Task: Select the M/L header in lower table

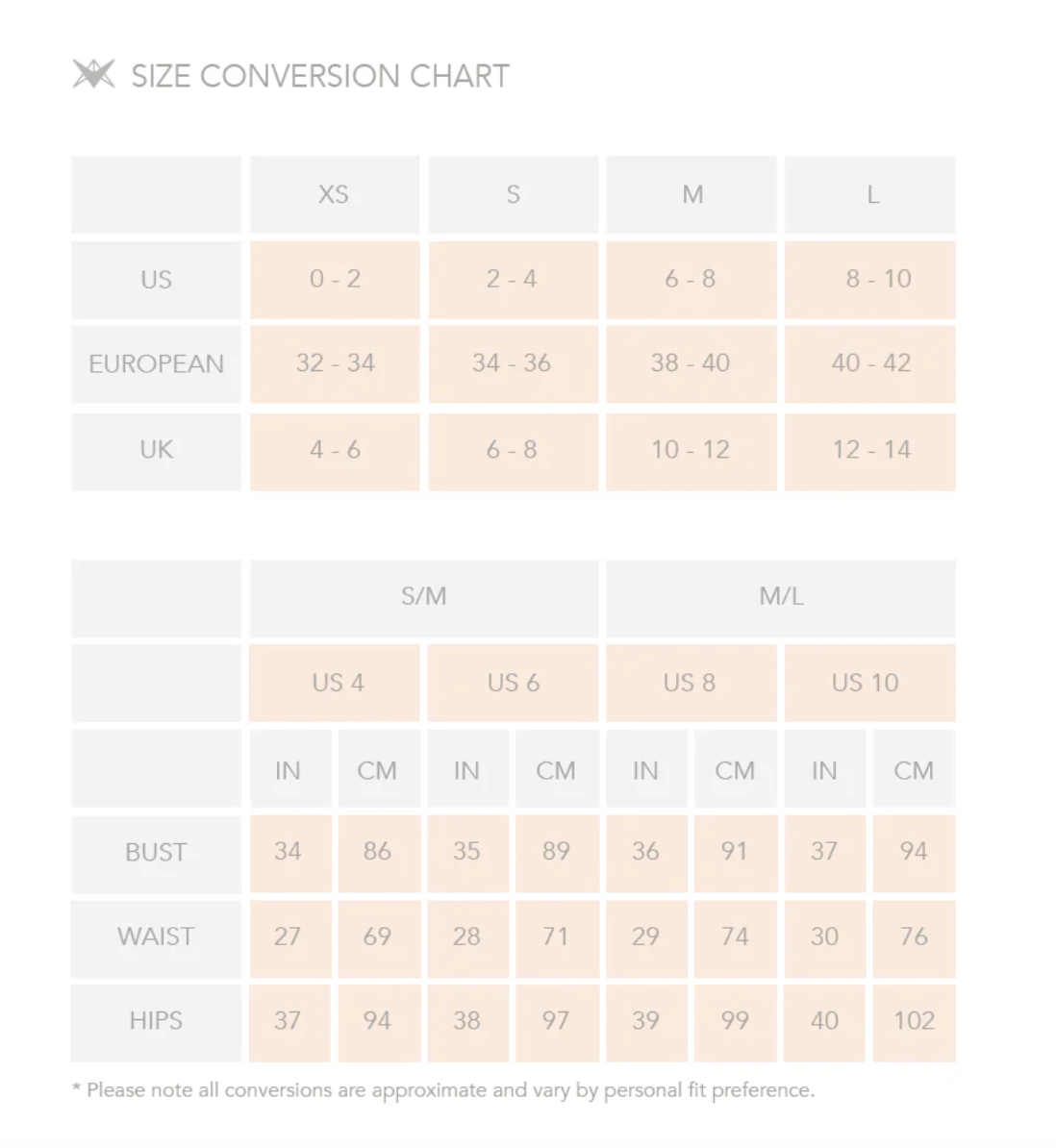Action: click(x=780, y=597)
